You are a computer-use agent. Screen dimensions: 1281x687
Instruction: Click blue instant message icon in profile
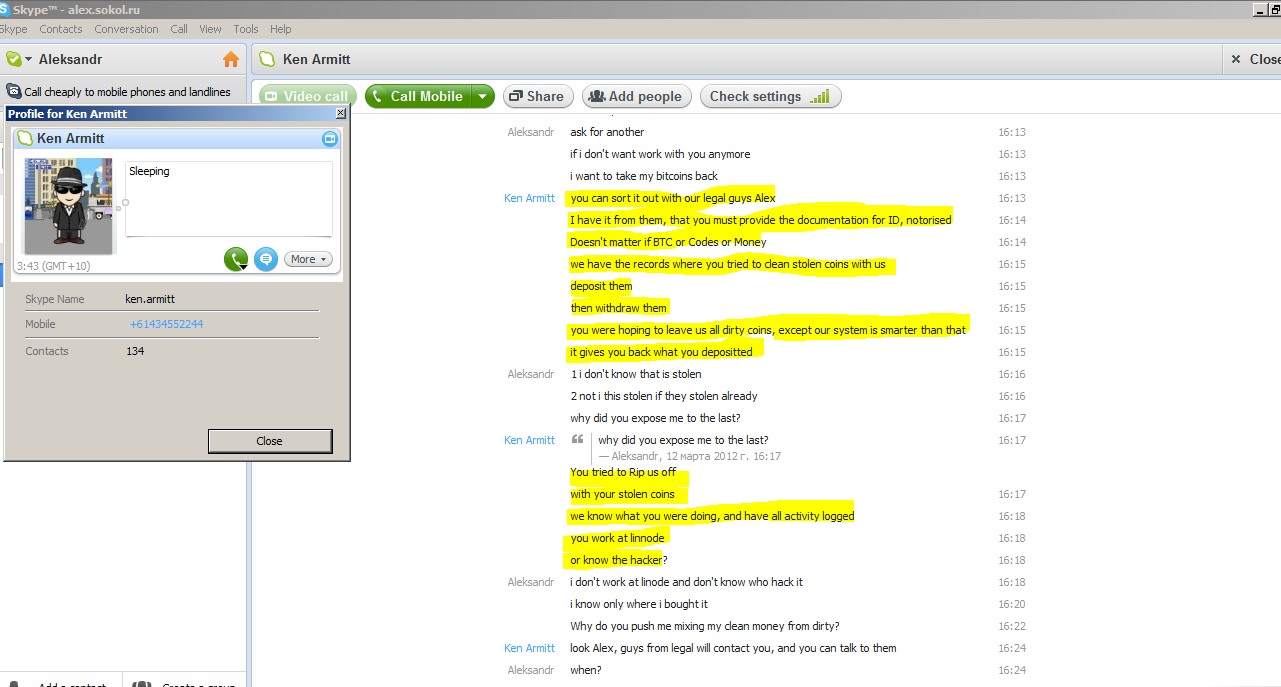pyautogui.click(x=265, y=259)
